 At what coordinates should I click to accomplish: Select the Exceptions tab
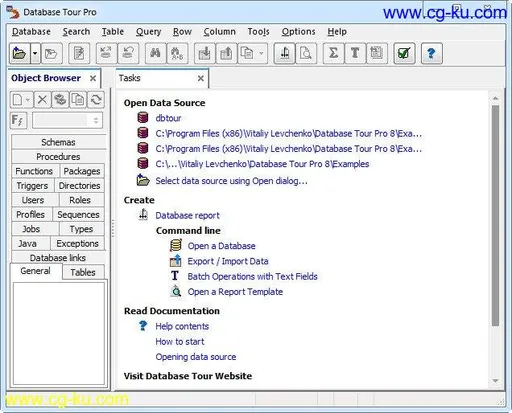(x=77, y=244)
